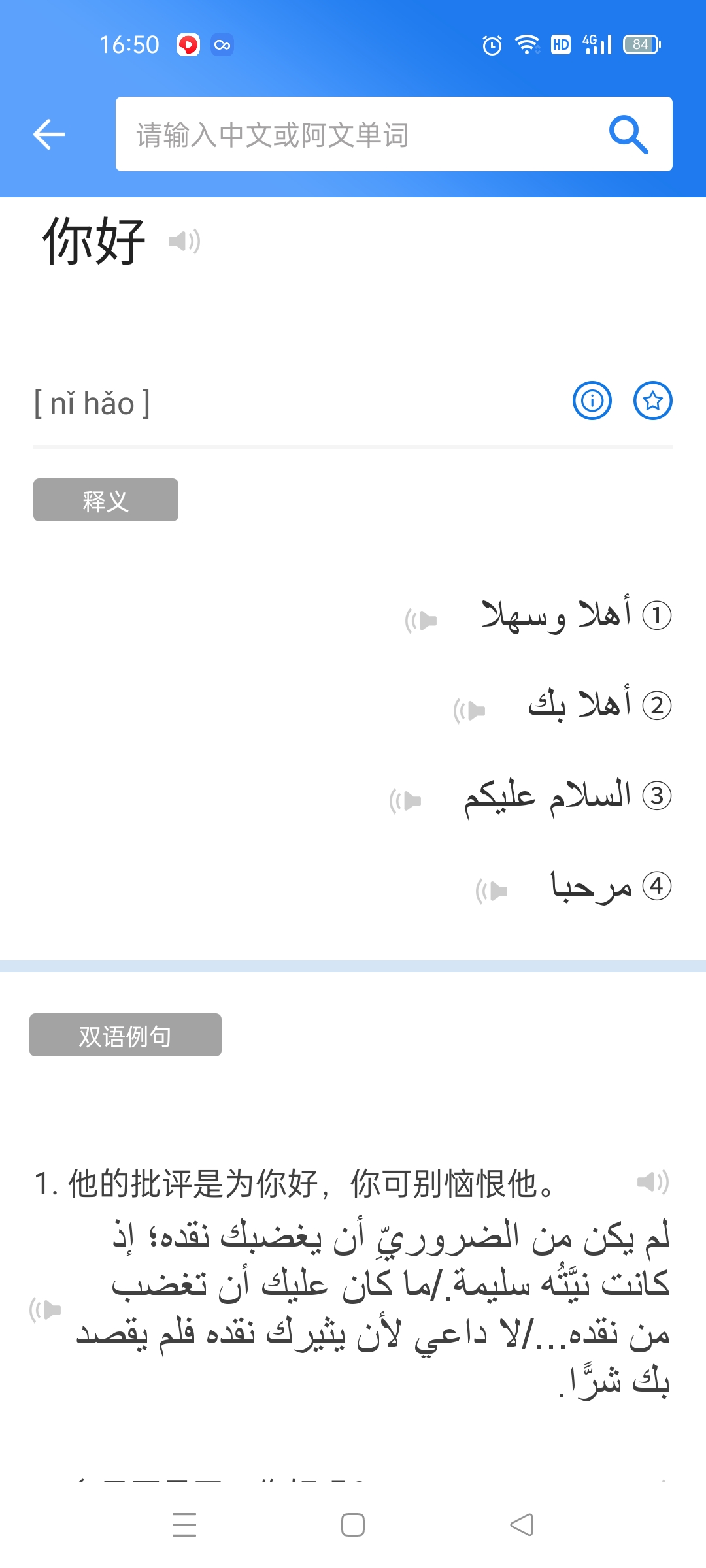The width and height of the screenshot is (706, 1568).
Task: Open word info circle icon
Action: pyautogui.click(x=592, y=400)
